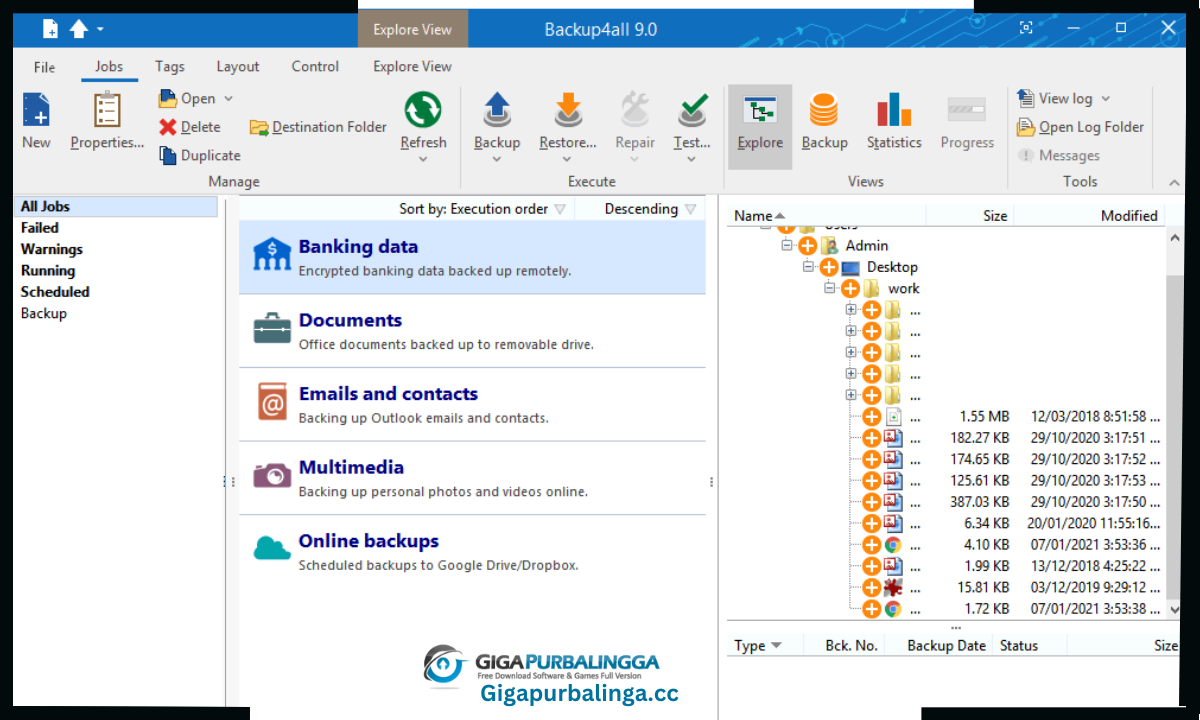Open the Destination Folder
Image resolution: width=1200 pixels, height=720 pixels.
(318, 127)
